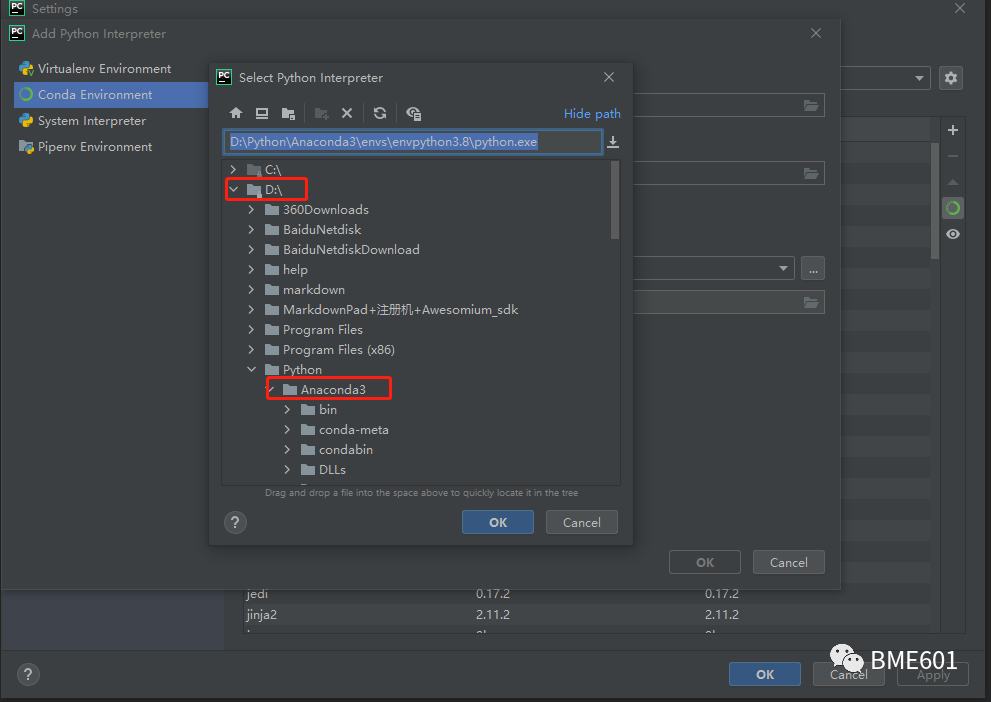The width and height of the screenshot is (991, 702).
Task: Select the MarkdownPad+注册机+Awesomium_sdk folder
Action: click(400, 310)
